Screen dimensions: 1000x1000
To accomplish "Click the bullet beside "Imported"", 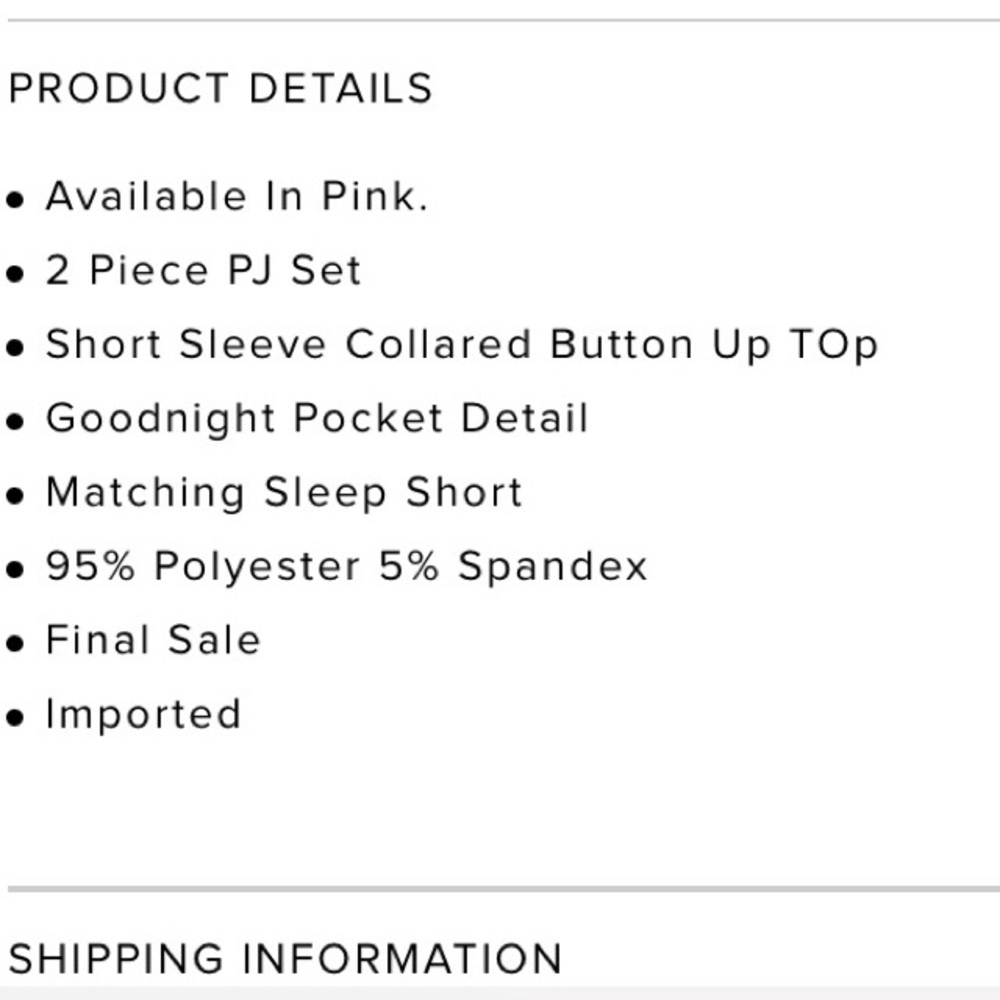I will [x=15, y=717].
